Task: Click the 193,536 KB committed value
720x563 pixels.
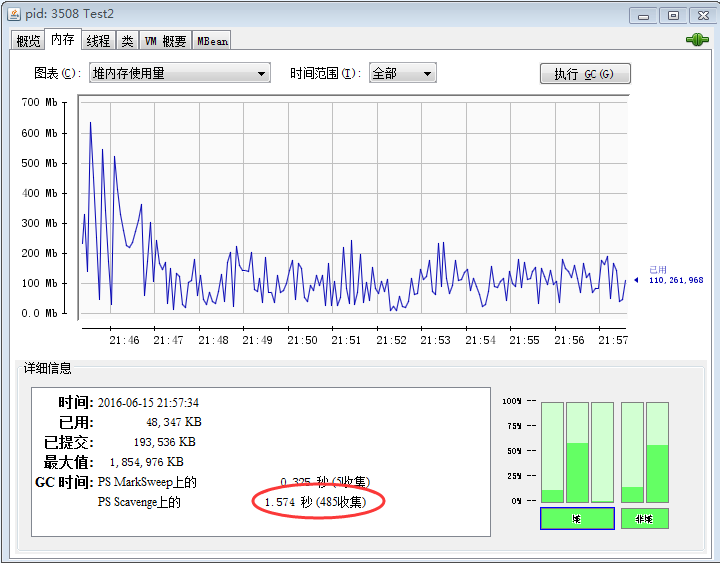Action: tap(164, 442)
